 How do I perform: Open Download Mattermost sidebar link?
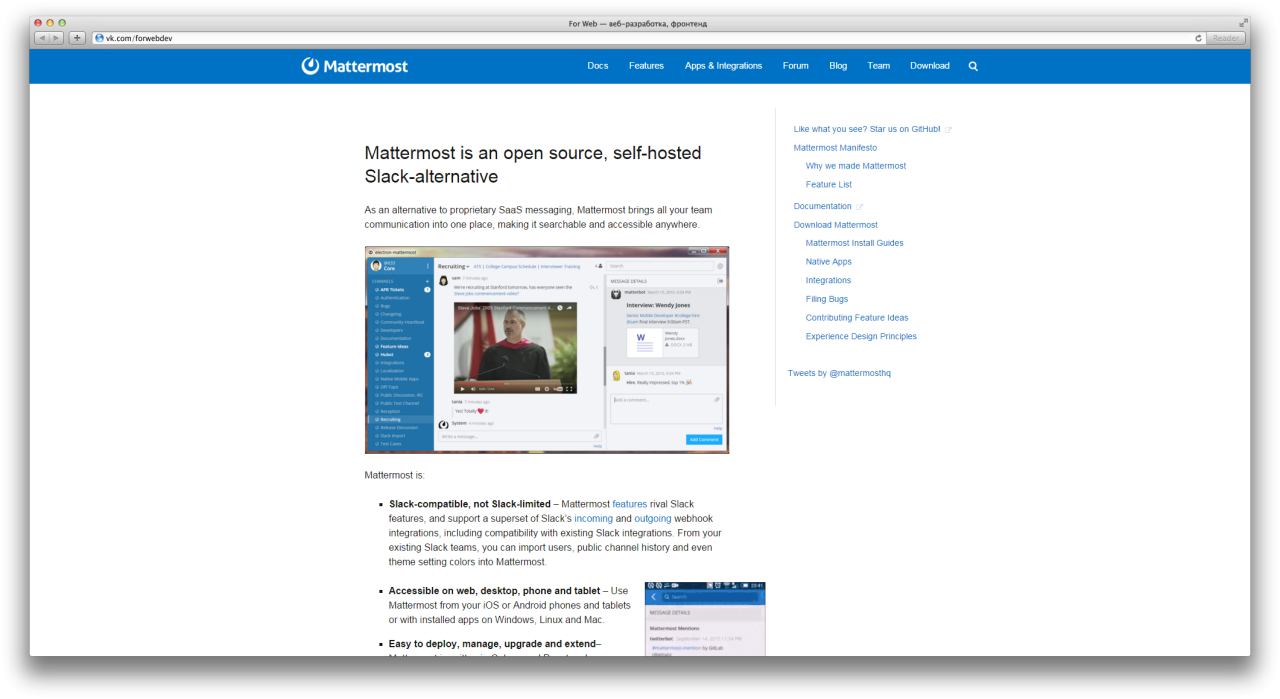[x=835, y=225]
